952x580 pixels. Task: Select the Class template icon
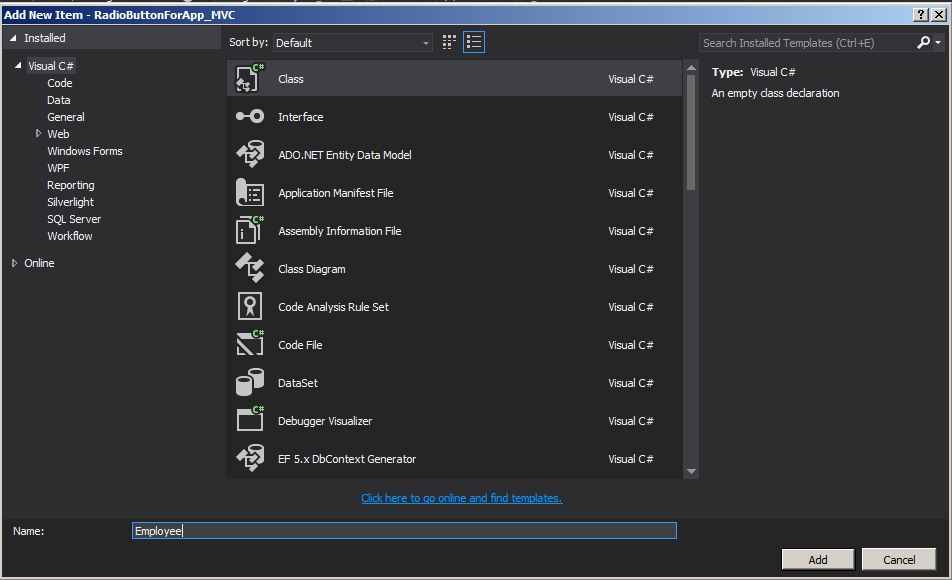pos(249,79)
